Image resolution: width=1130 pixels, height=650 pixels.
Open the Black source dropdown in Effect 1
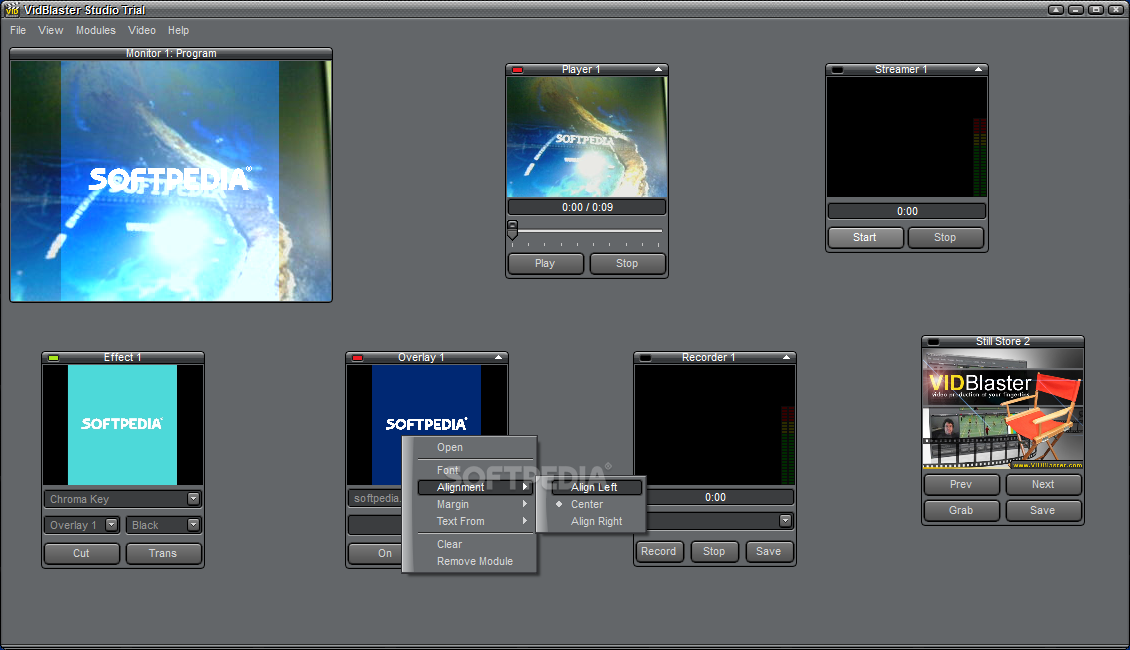click(x=193, y=525)
